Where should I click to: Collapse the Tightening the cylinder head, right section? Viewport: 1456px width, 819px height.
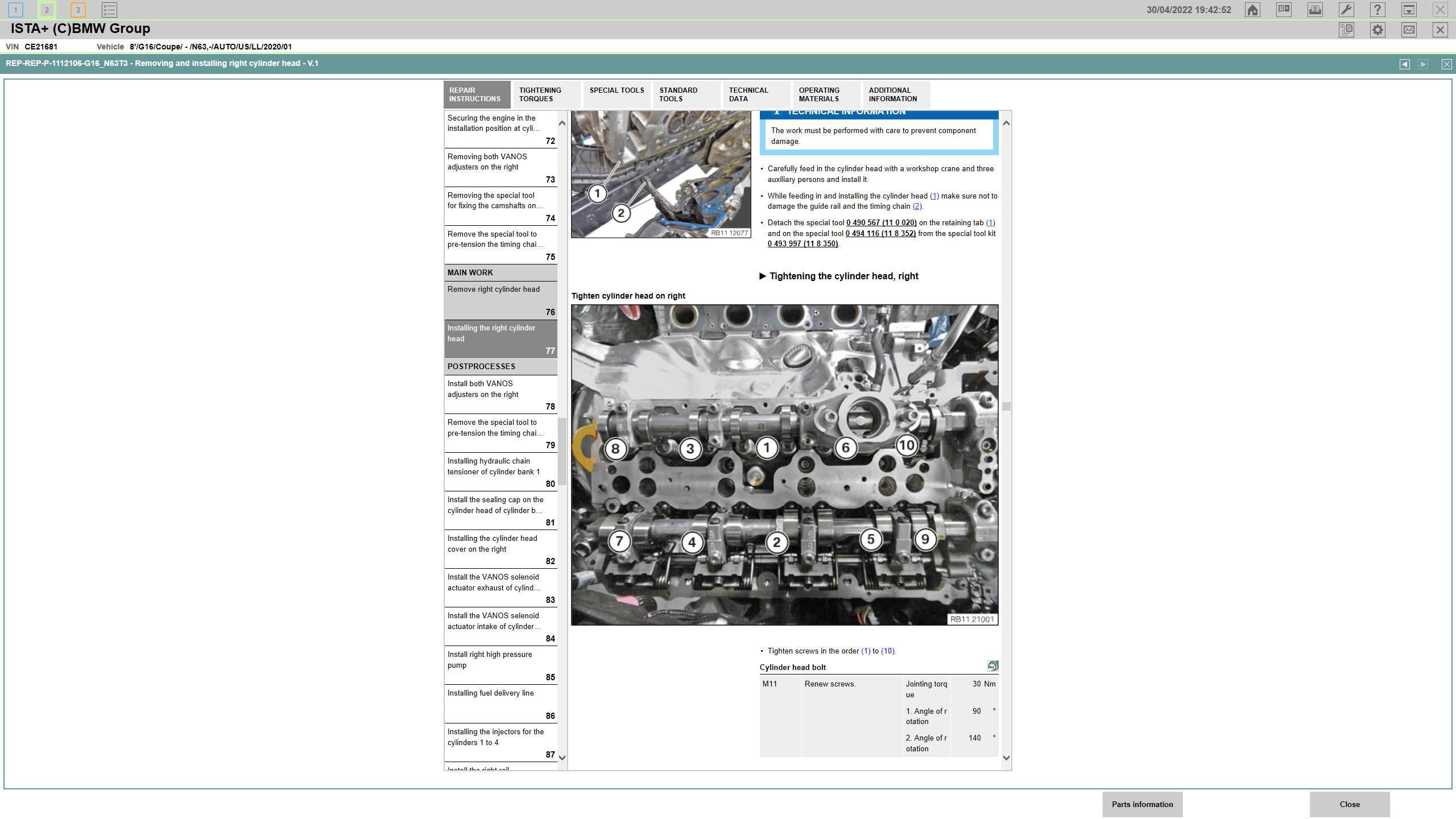[x=763, y=276]
